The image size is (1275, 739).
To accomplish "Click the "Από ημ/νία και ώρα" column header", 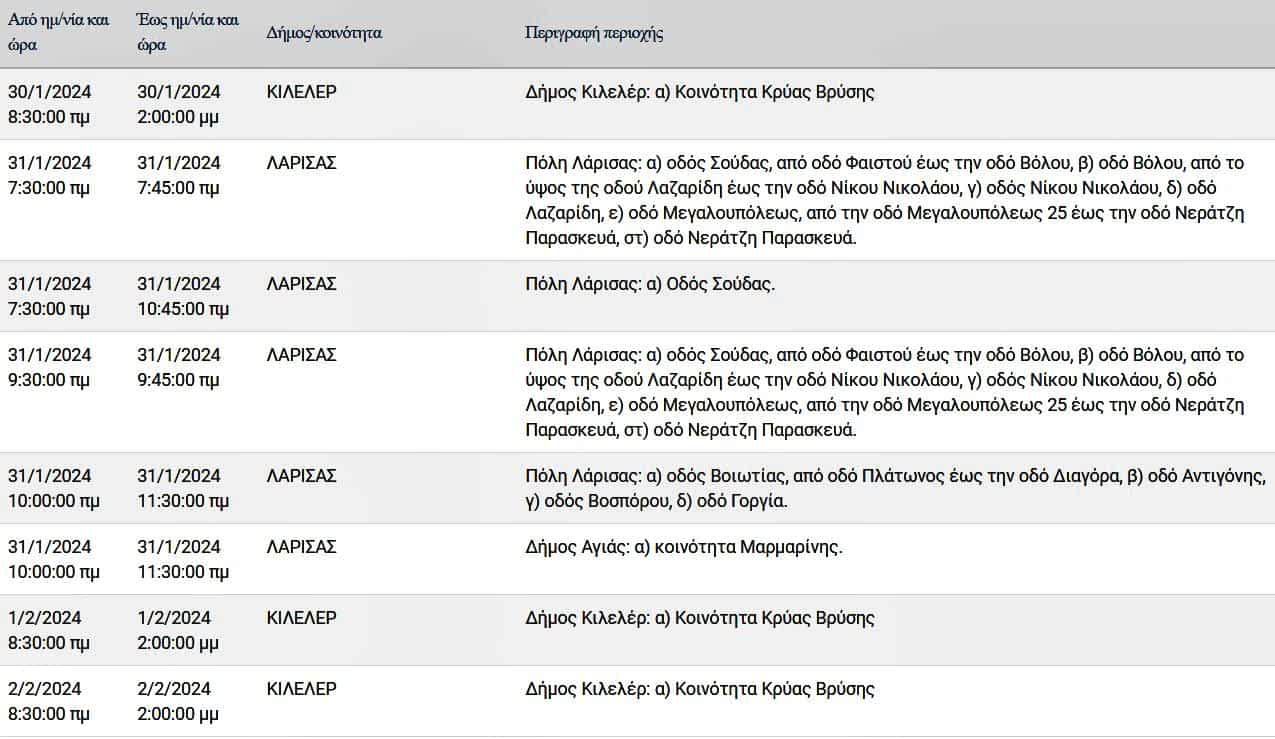I will coord(58,33).
